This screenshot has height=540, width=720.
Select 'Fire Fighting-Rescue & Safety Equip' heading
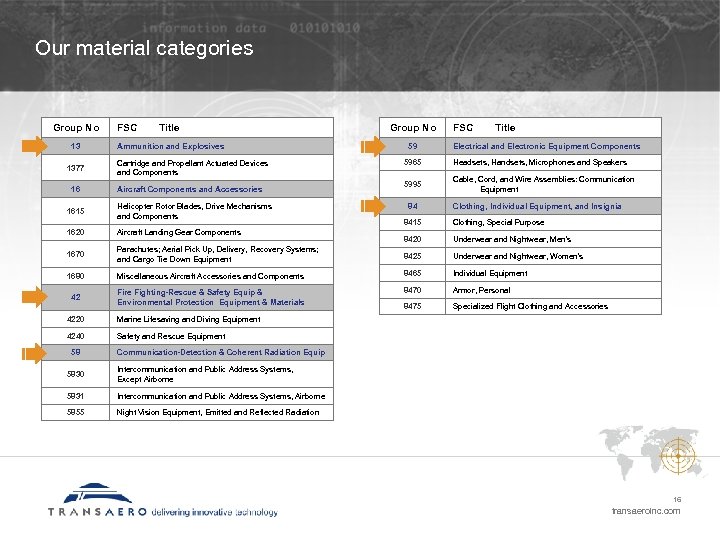(221, 297)
